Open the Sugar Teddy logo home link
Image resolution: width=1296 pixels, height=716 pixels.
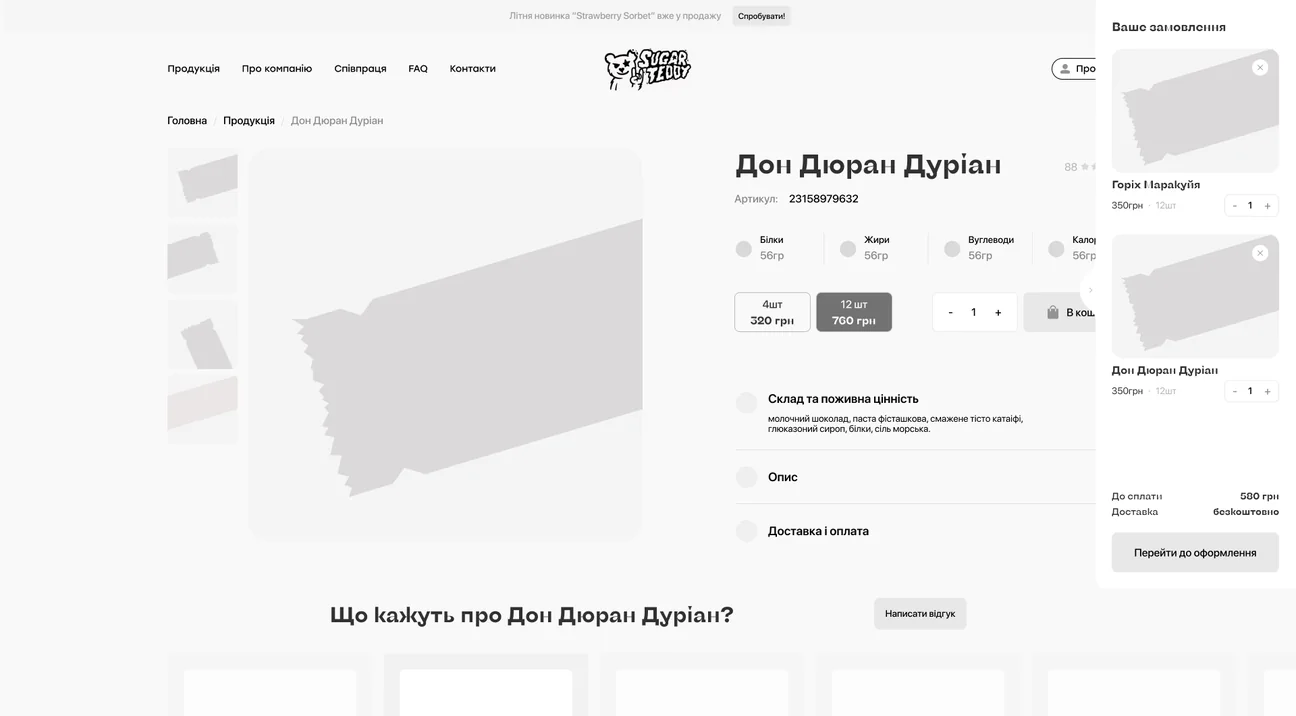(x=647, y=69)
